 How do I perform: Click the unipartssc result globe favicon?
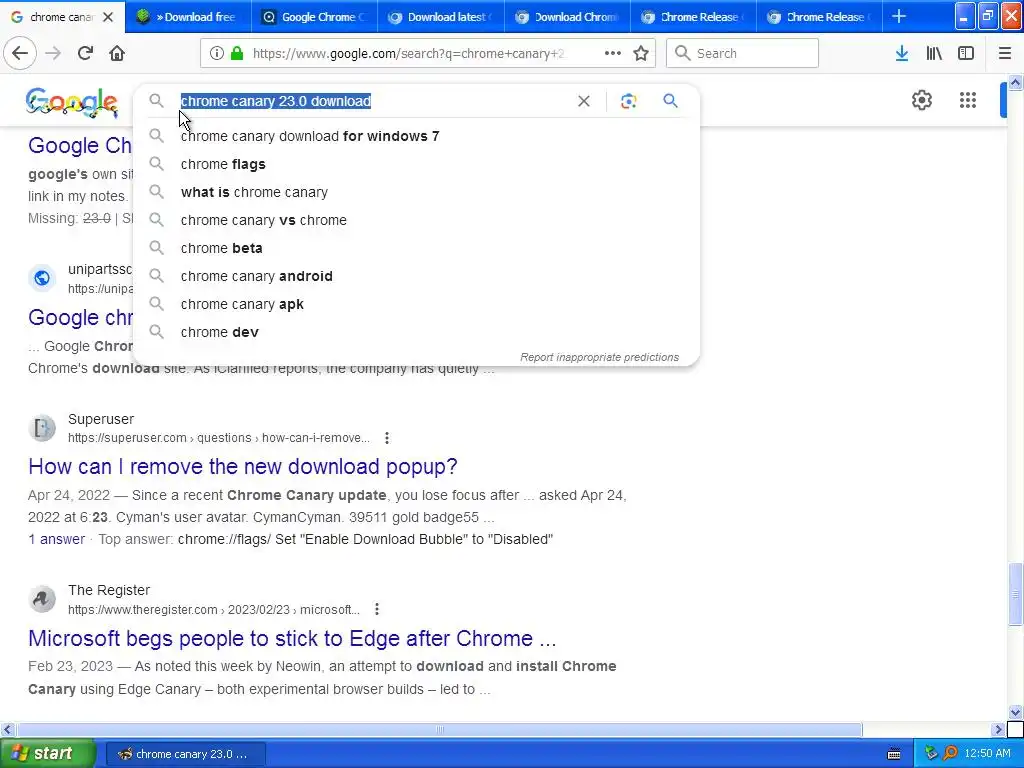tap(42, 278)
